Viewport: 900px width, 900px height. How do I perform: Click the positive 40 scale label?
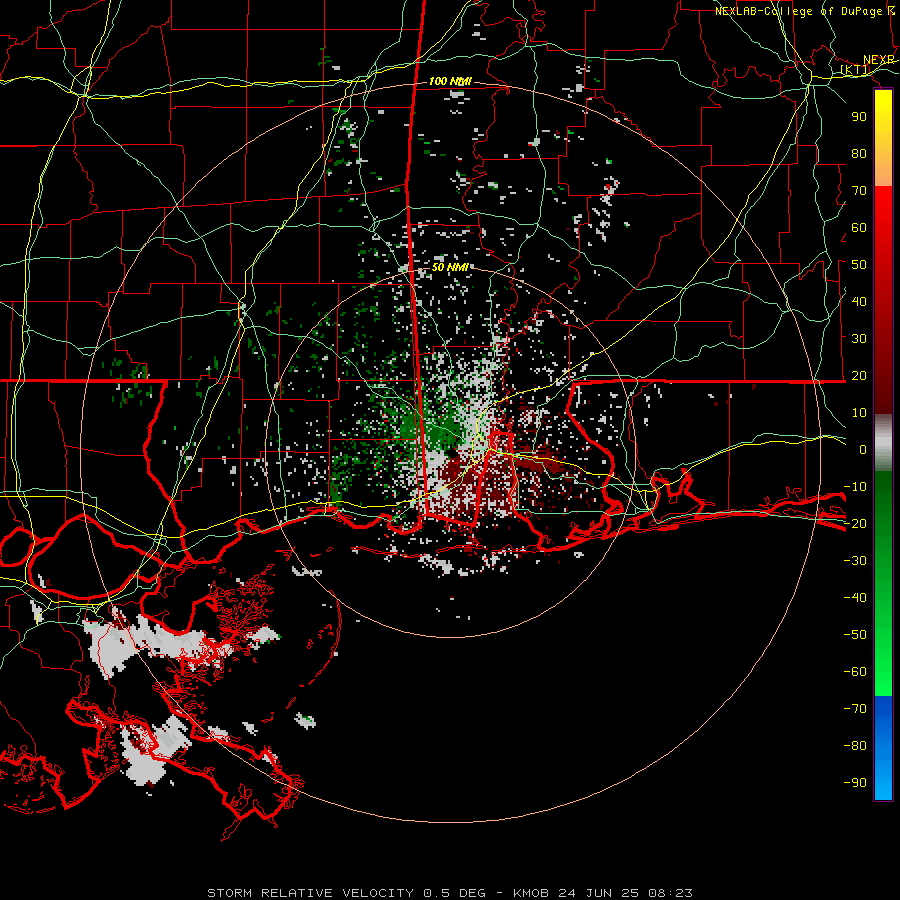pos(859,301)
